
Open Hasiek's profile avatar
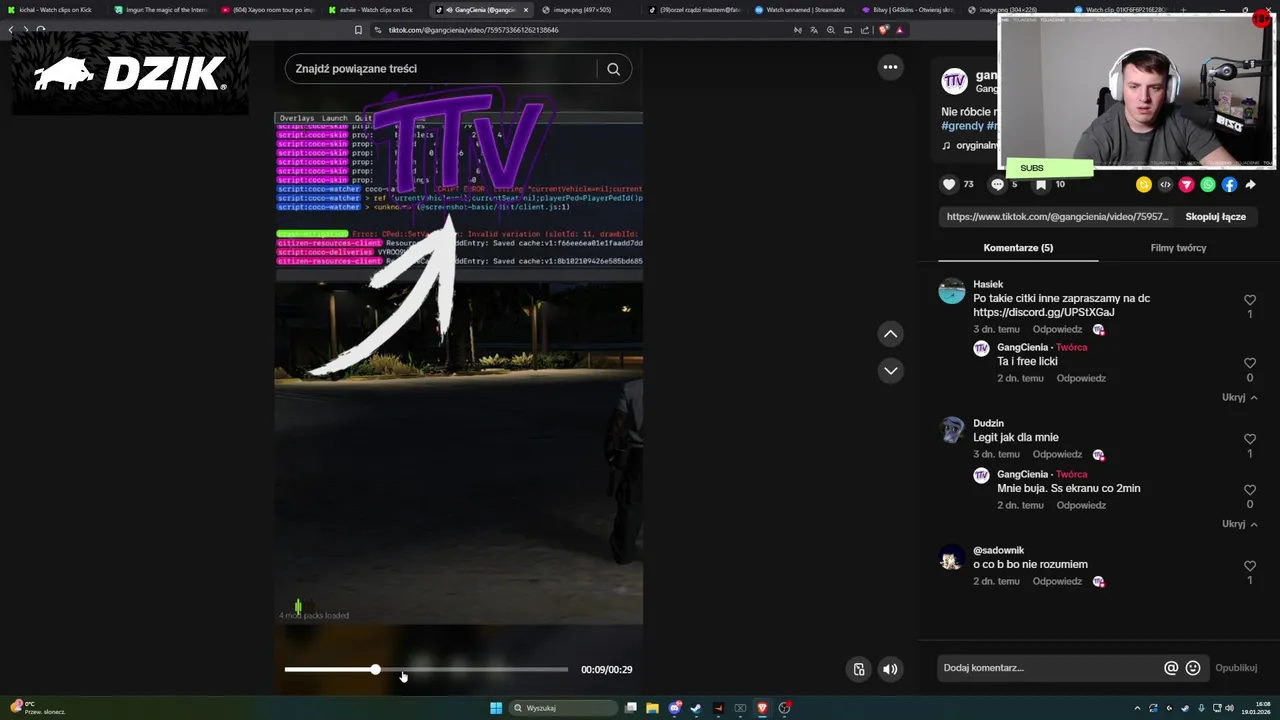952,291
